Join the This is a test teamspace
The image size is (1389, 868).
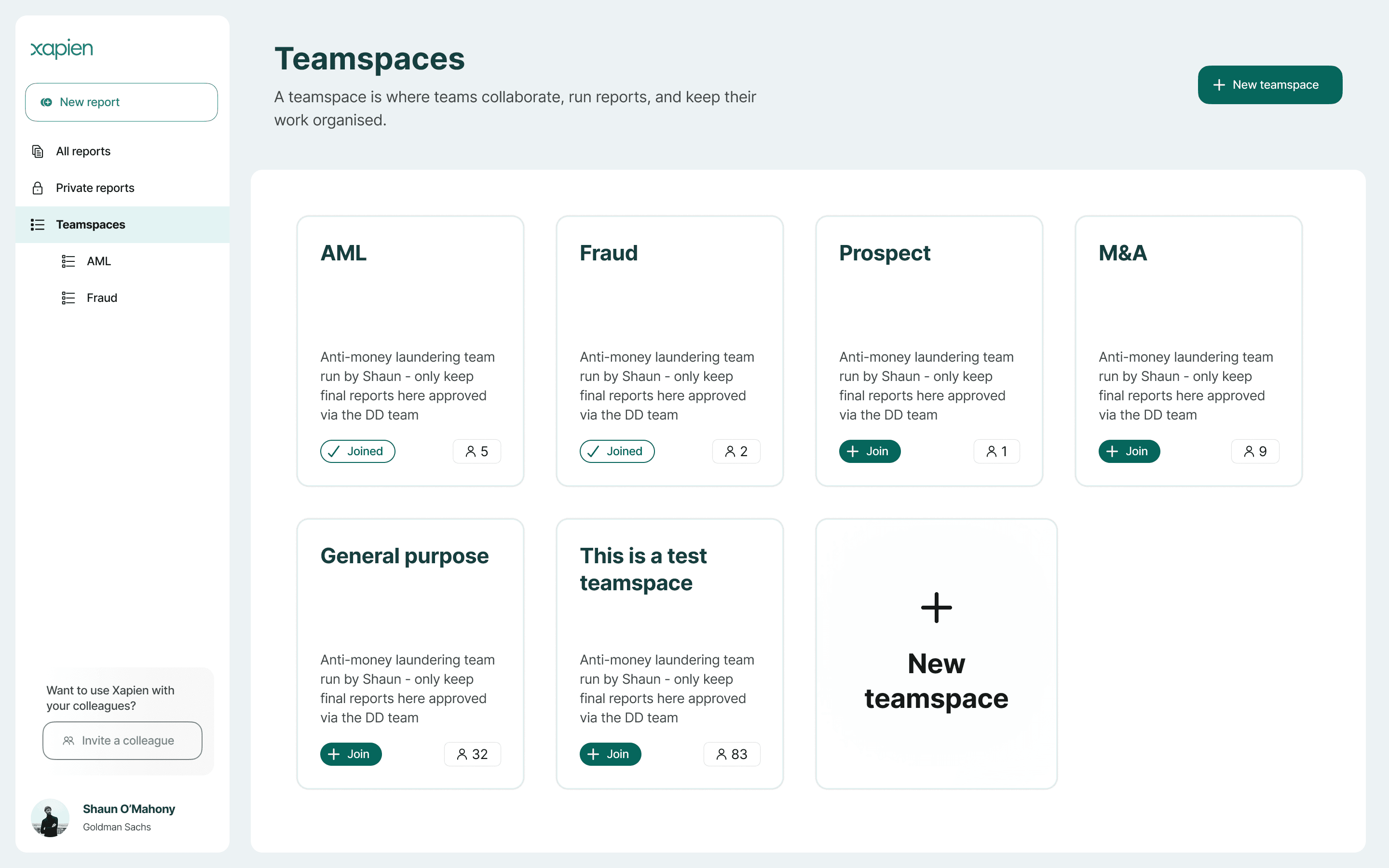click(610, 754)
